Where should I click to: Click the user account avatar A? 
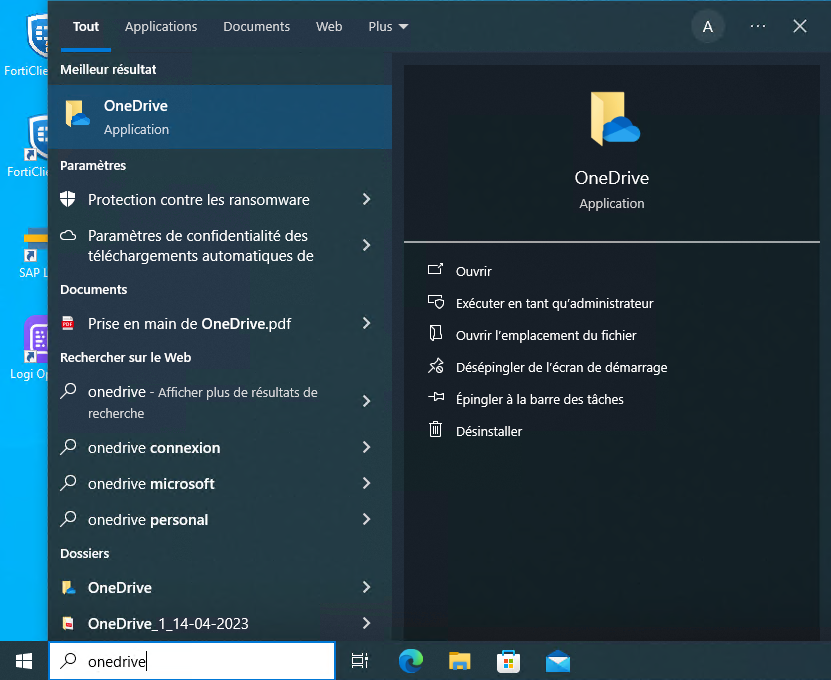[x=708, y=27]
